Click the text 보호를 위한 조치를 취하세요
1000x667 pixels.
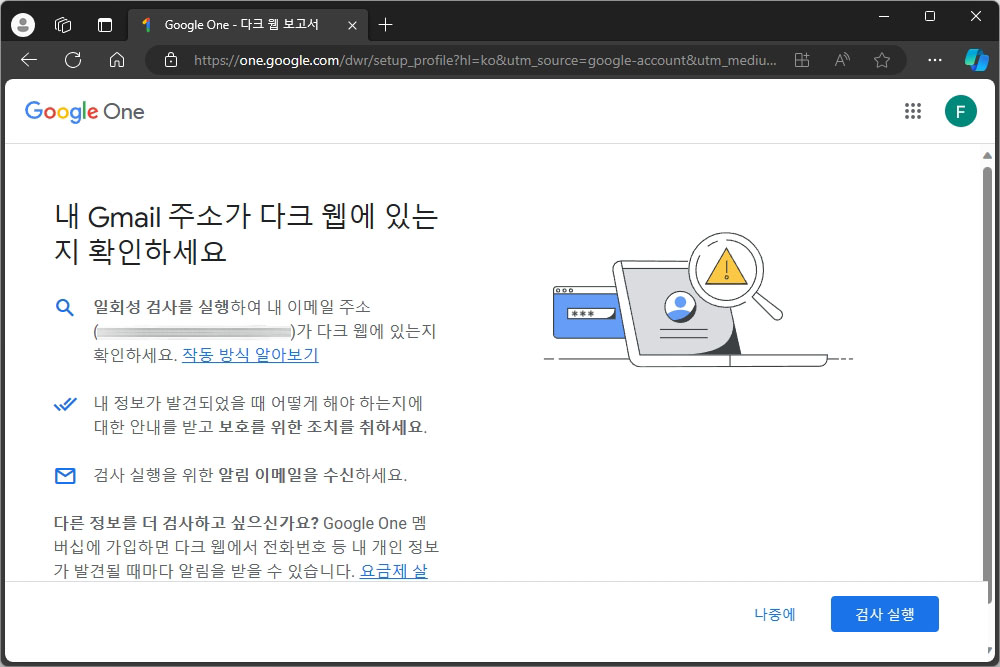(322, 427)
